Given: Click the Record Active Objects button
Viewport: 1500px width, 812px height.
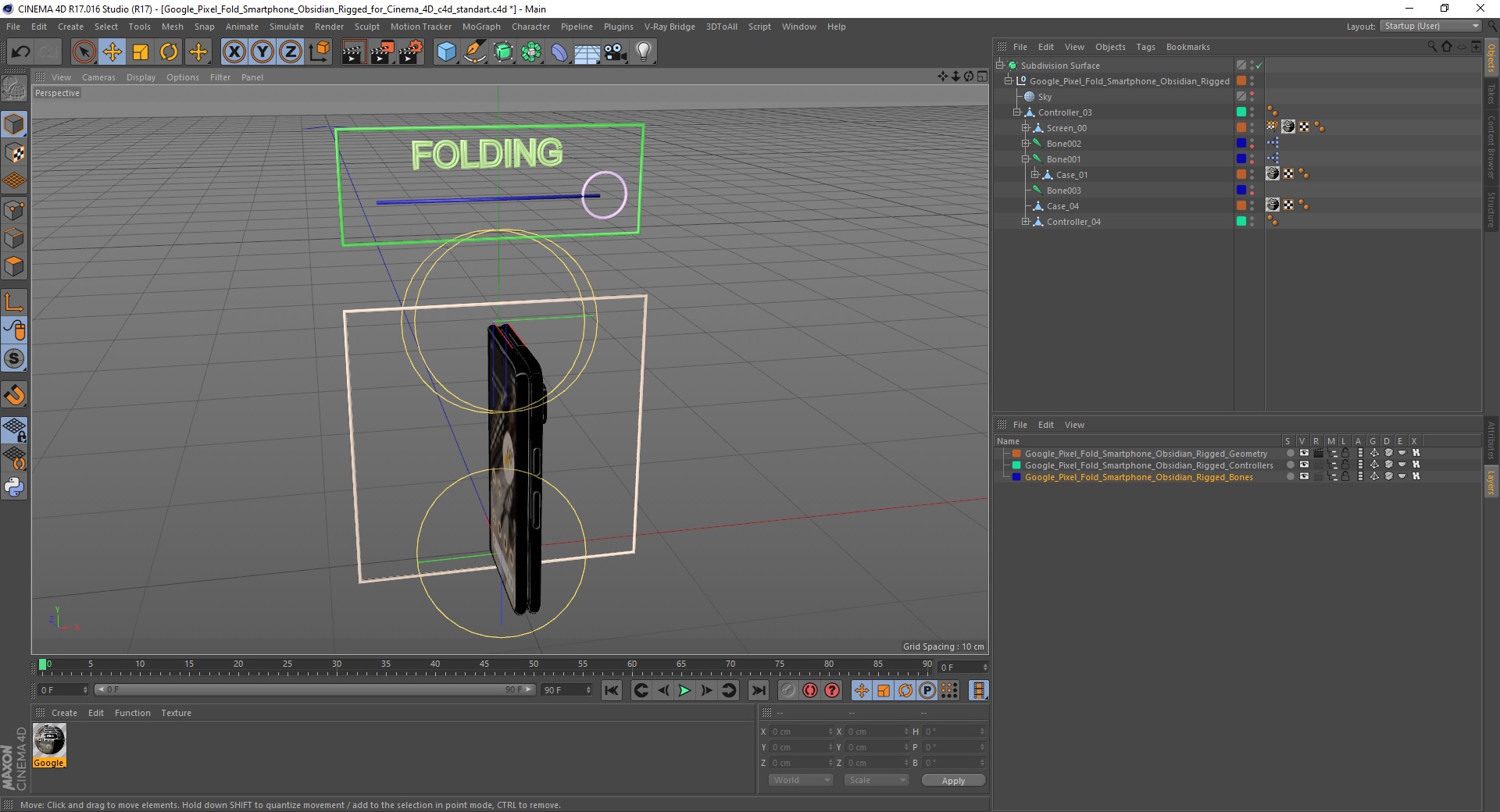Looking at the screenshot, I should coord(787,690).
